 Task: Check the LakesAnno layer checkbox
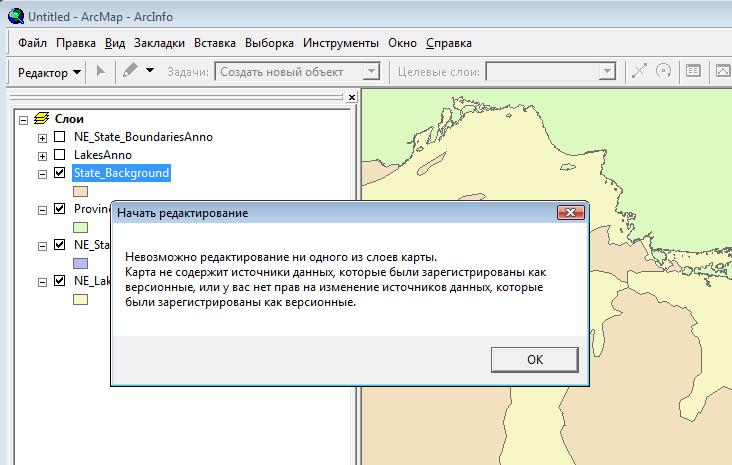(59, 155)
